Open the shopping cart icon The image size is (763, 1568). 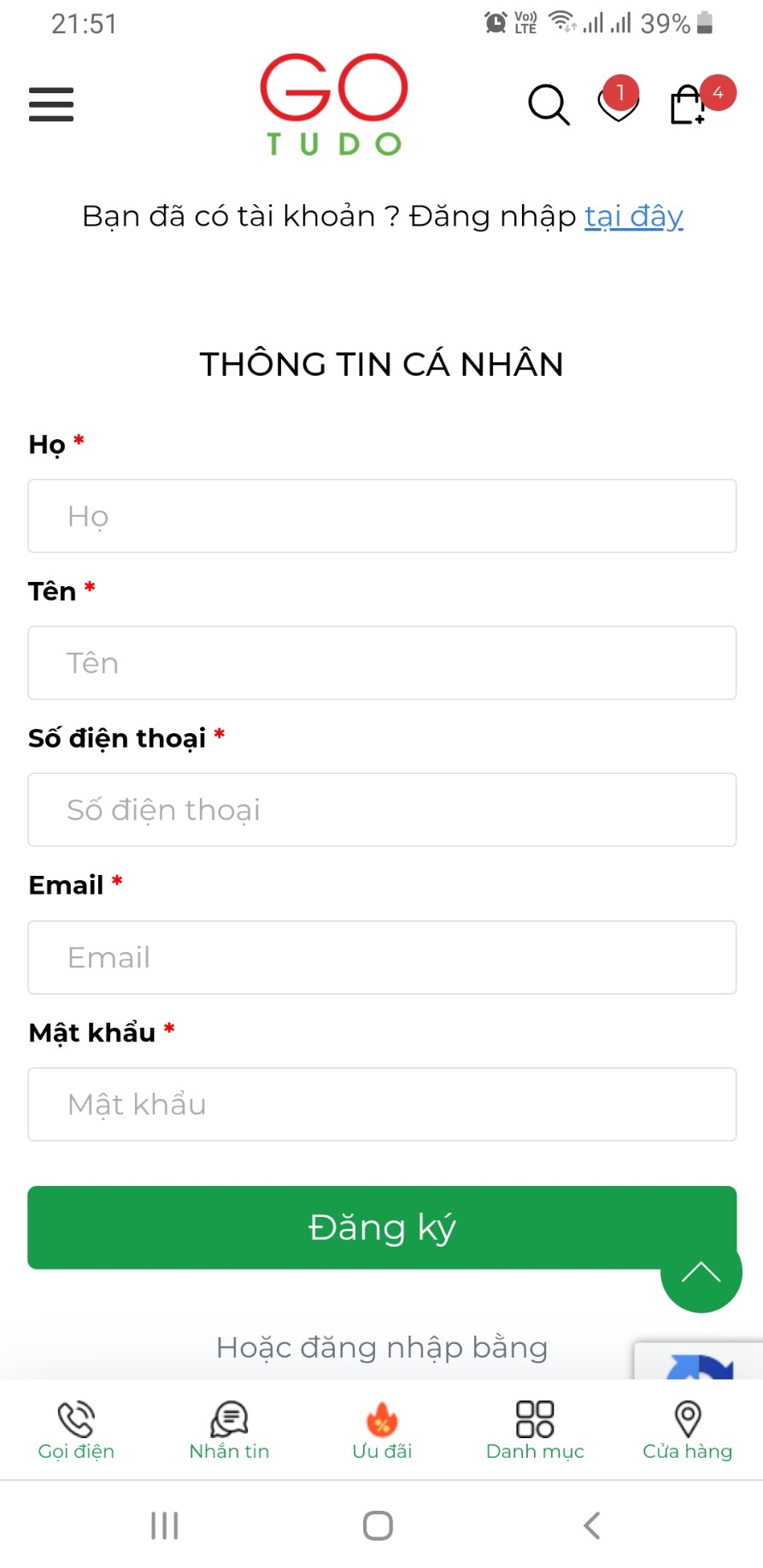click(x=688, y=105)
